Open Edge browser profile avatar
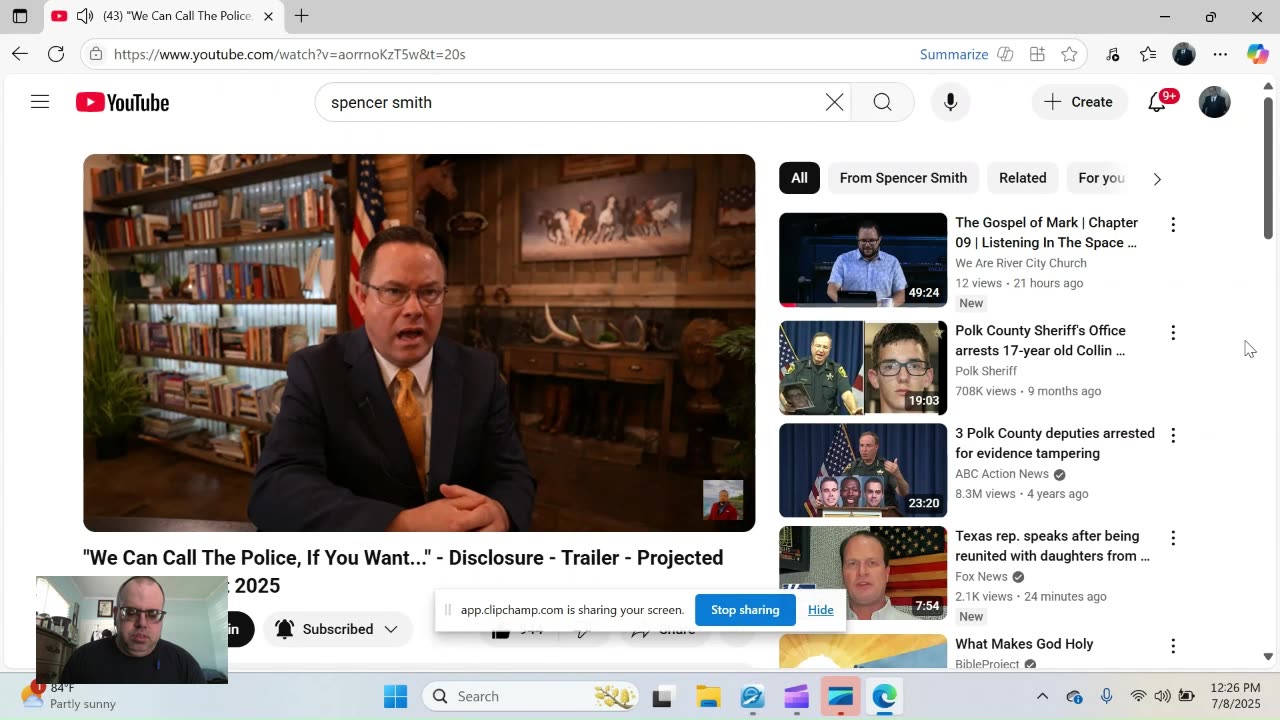This screenshot has height=720, width=1280. click(x=1184, y=54)
